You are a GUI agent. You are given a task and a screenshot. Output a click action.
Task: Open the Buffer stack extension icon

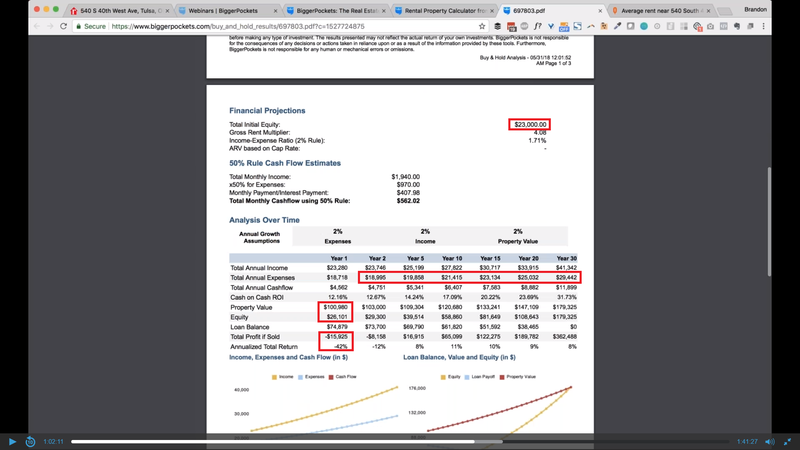(497, 26)
